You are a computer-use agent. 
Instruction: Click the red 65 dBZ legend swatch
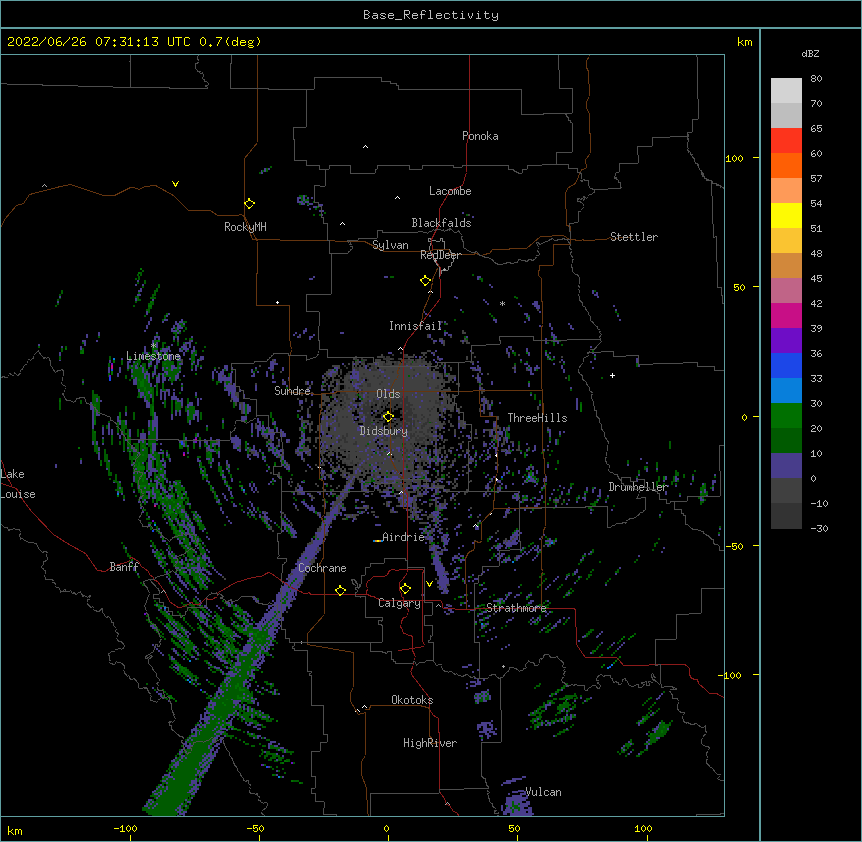point(786,141)
